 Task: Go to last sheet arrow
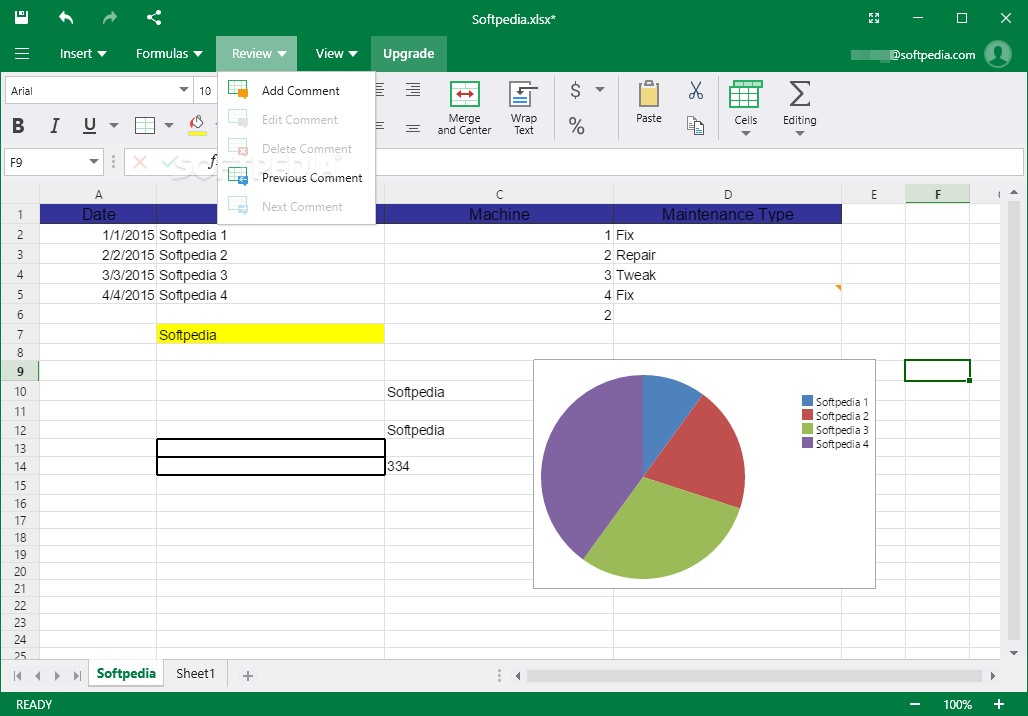click(x=77, y=675)
